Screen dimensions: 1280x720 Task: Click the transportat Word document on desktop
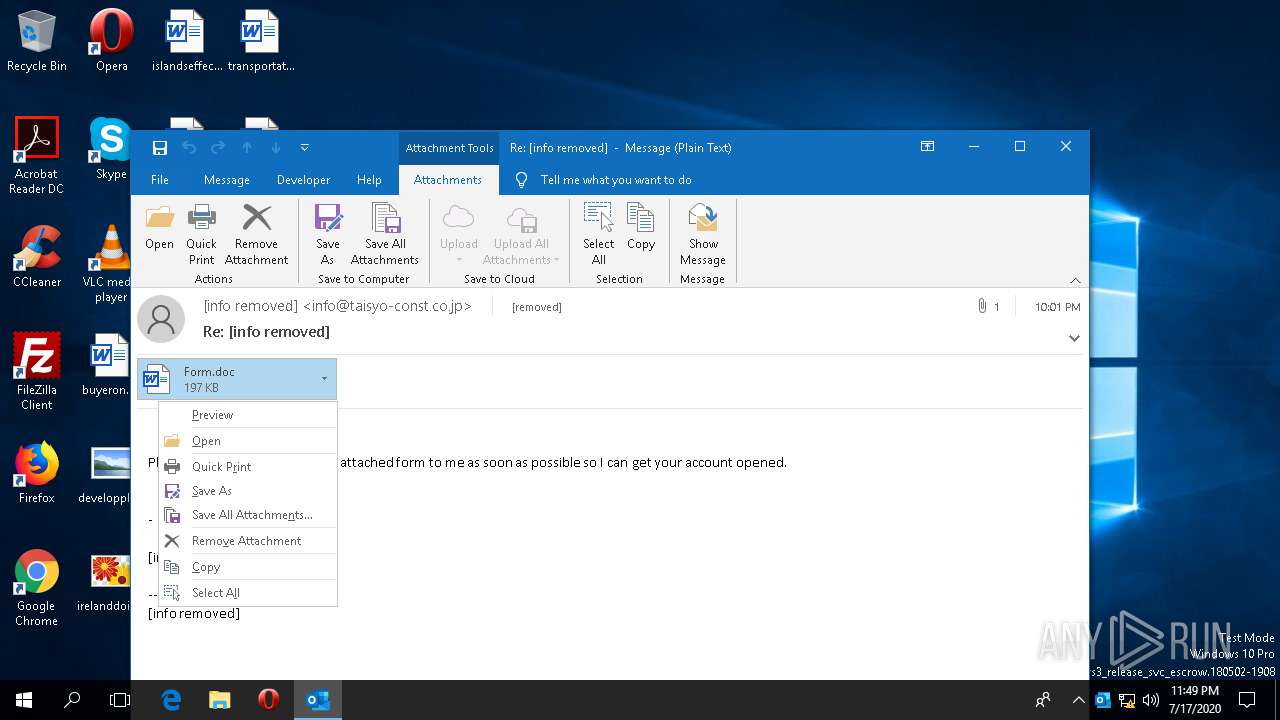click(261, 41)
